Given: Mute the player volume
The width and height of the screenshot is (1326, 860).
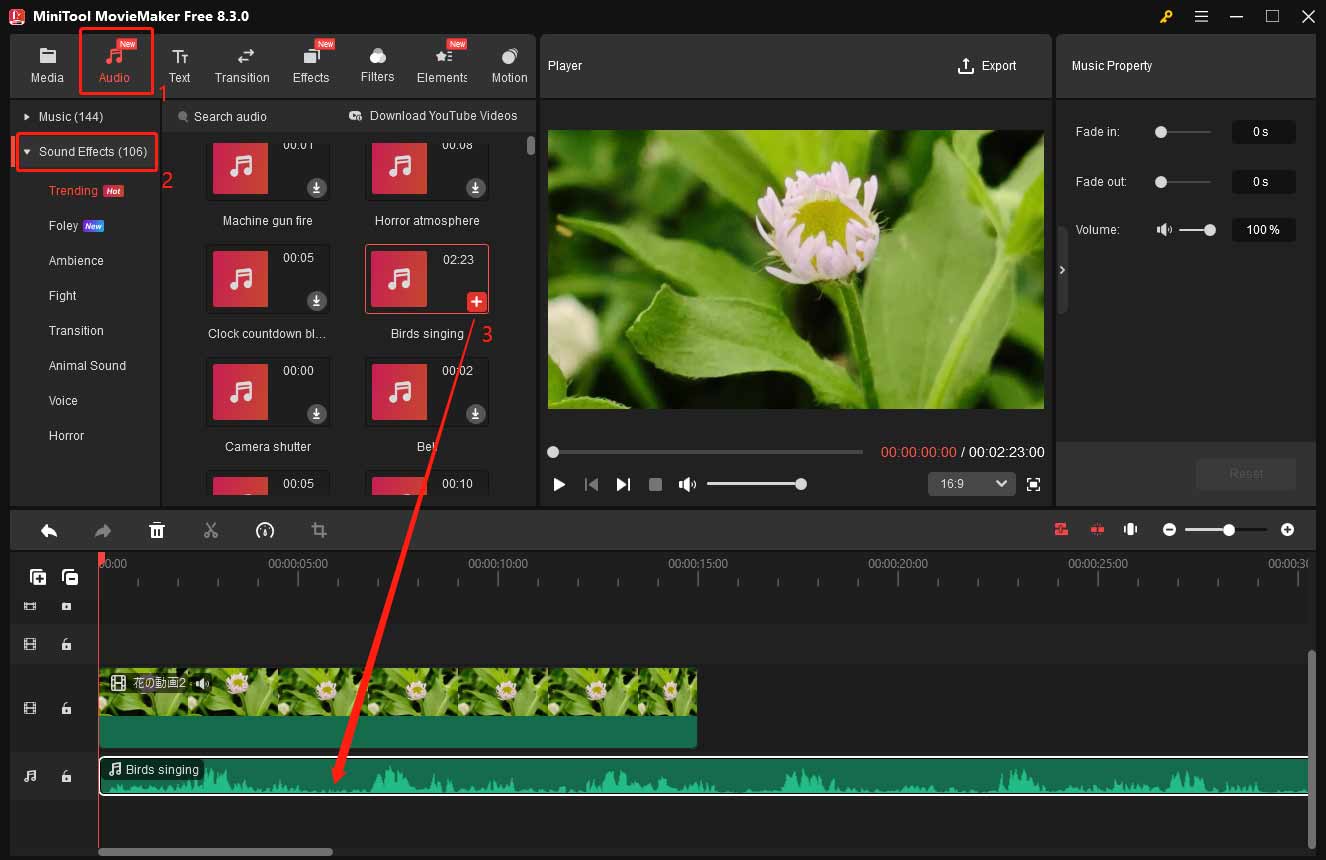Looking at the screenshot, I should (687, 484).
